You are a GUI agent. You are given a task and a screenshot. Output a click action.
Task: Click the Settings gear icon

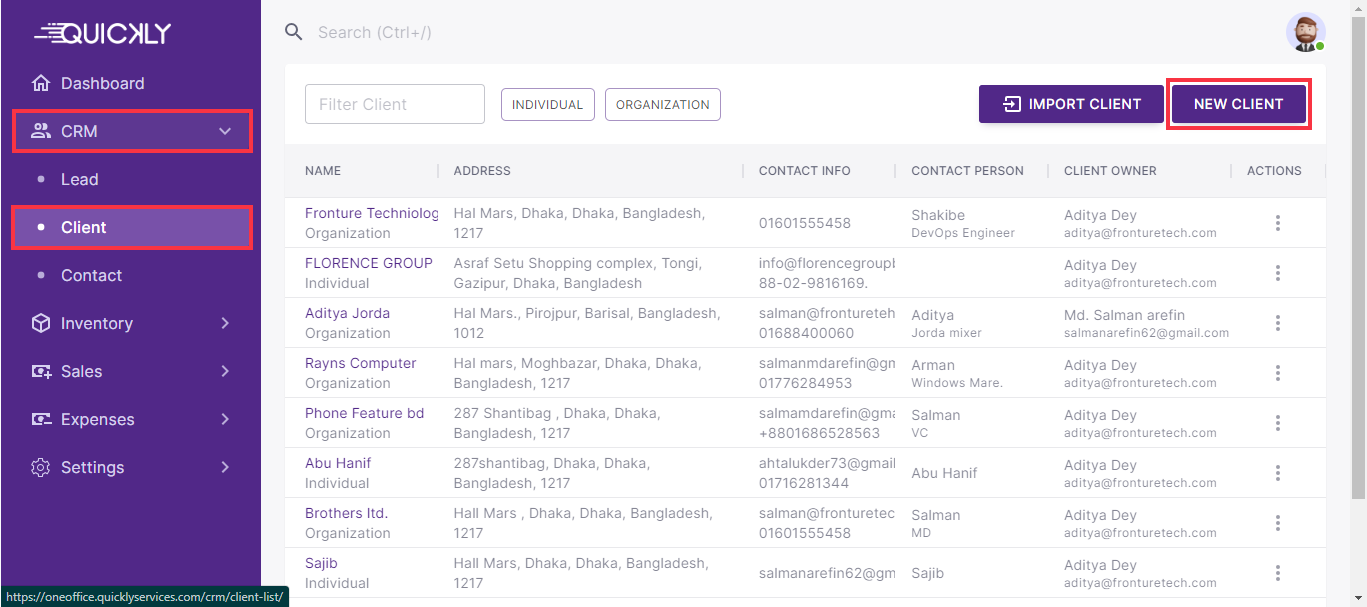click(x=41, y=467)
